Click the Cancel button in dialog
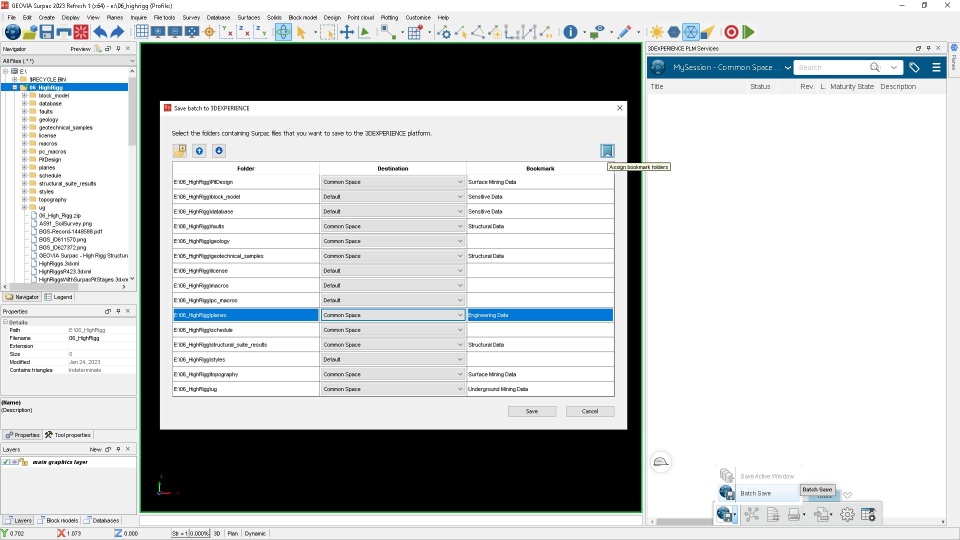 click(x=590, y=411)
